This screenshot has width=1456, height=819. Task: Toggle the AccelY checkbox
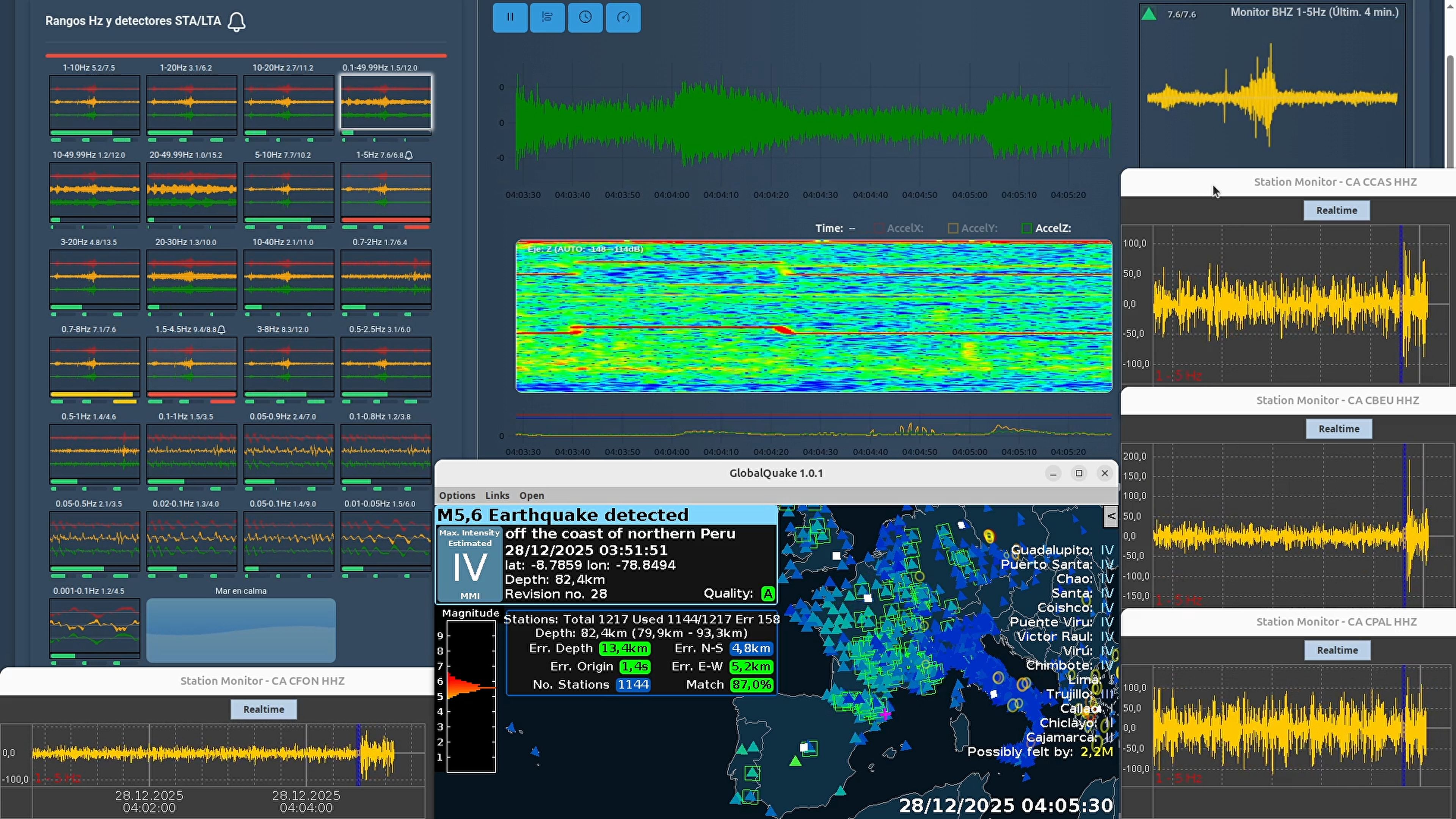[953, 228]
